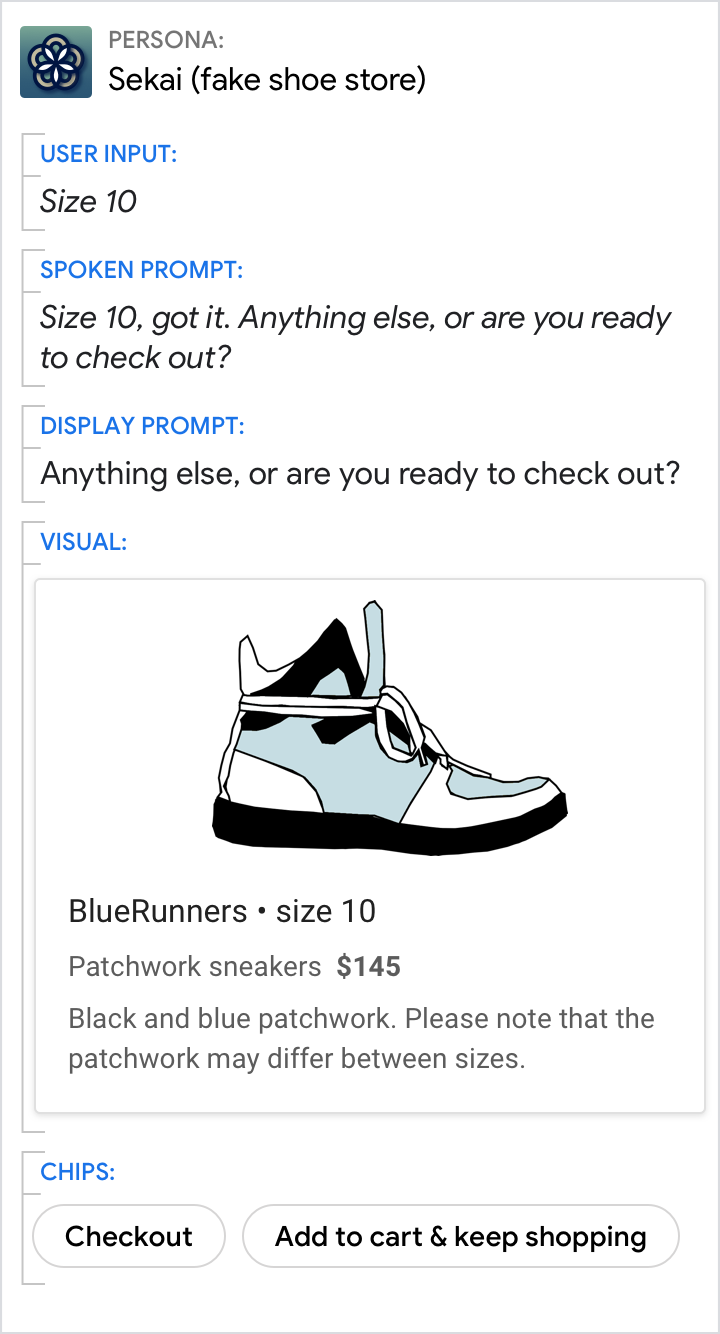Click the USER INPUT section label

point(108,154)
